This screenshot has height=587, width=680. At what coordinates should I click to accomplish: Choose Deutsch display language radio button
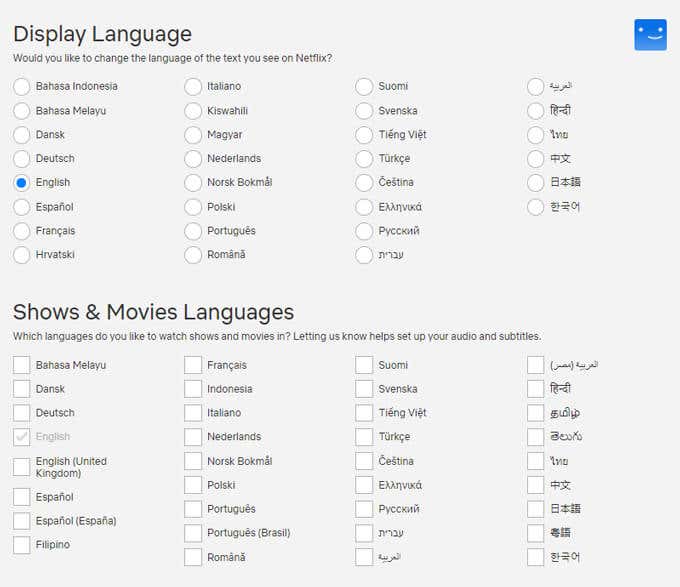[x=22, y=158]
